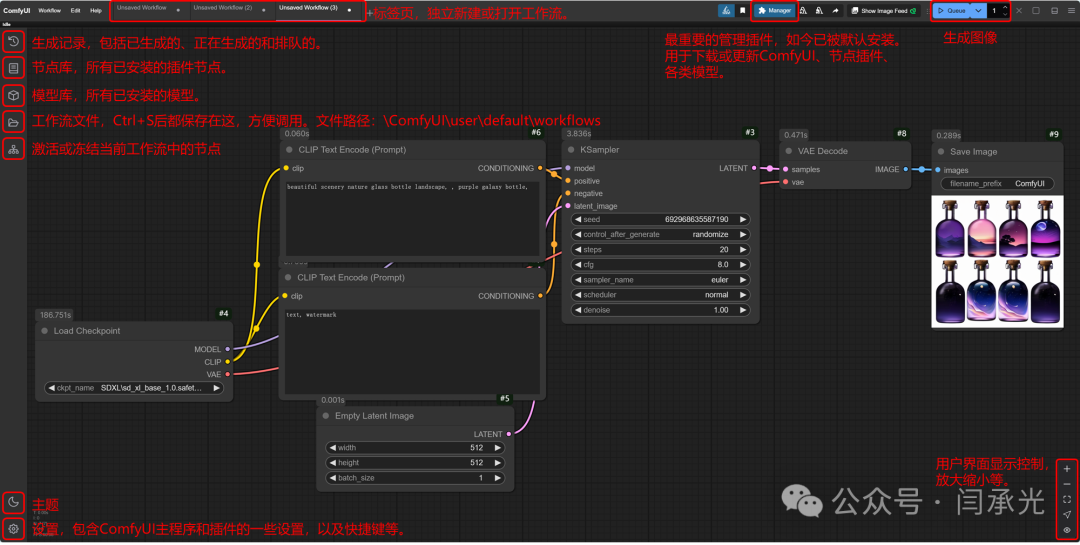This screenshot has width=1080, height=545.
Task: Decrease height with its left arrow
Action: 333,463
